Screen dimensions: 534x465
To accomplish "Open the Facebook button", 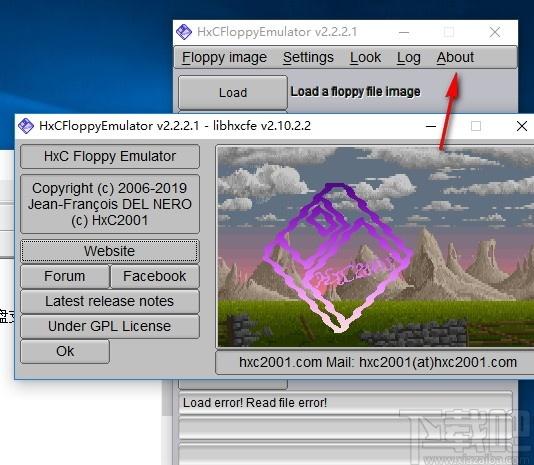I will pyautogui.click(x=155, y=276).
